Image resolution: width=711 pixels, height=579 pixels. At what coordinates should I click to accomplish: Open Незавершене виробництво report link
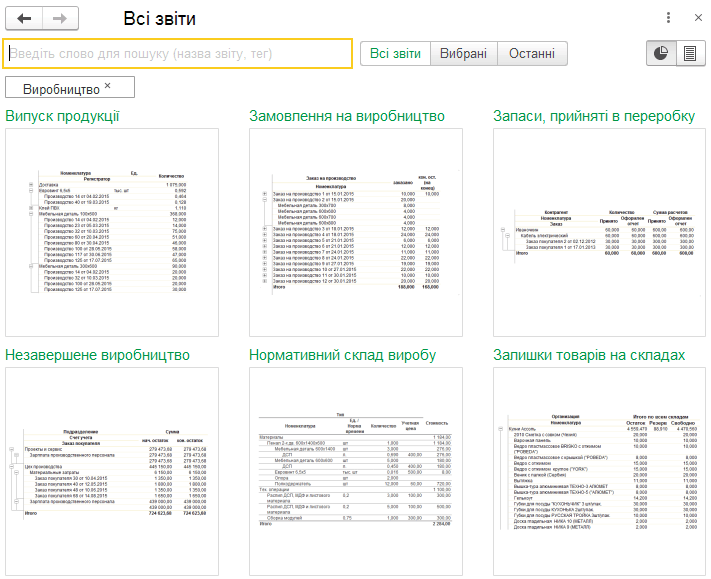pyautogui.click(x=97, y=355)
